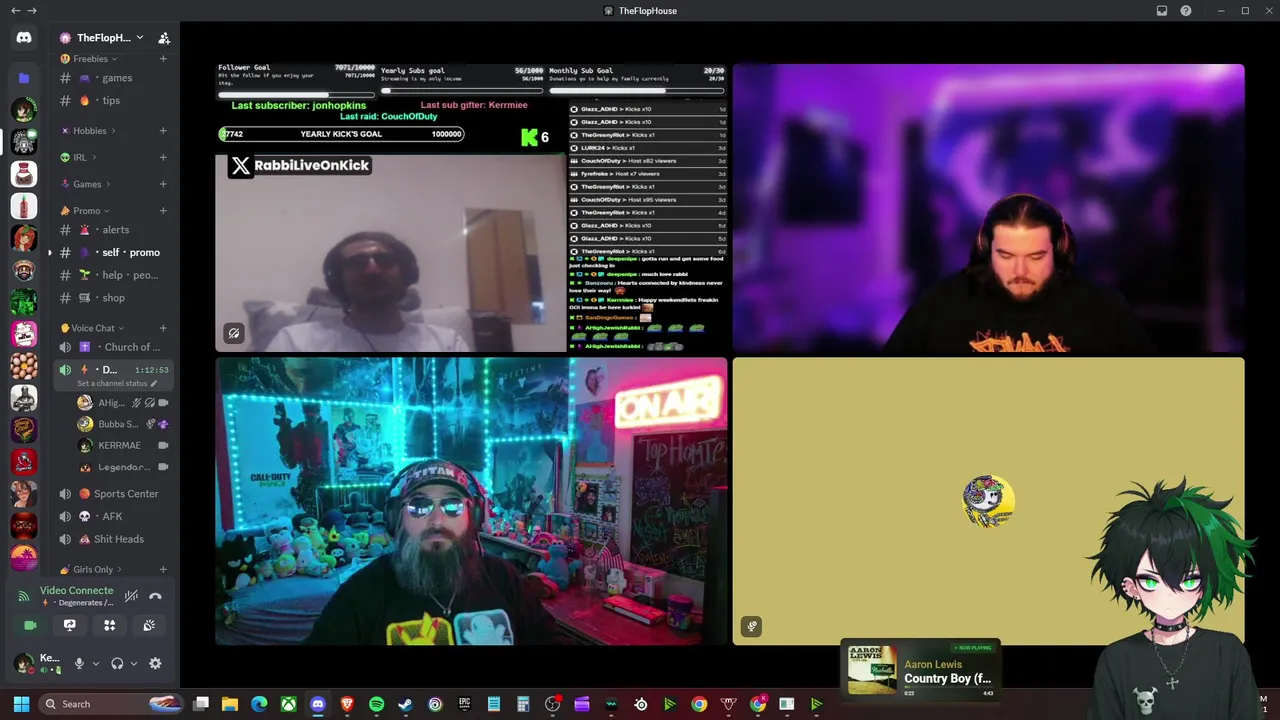Collapse the Freebies category
1280x720 pixels.
(89, 59)
